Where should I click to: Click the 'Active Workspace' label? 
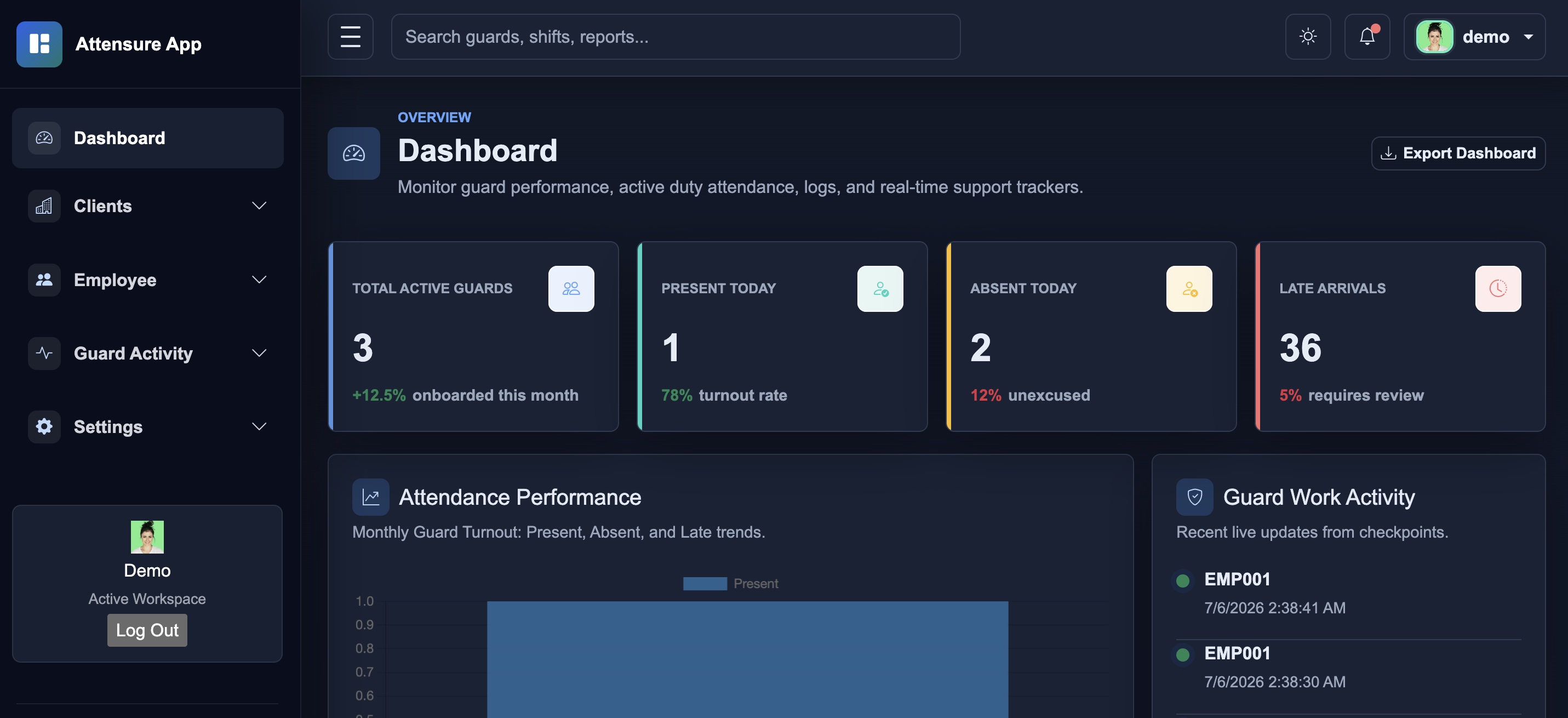[x=147, y=598]
